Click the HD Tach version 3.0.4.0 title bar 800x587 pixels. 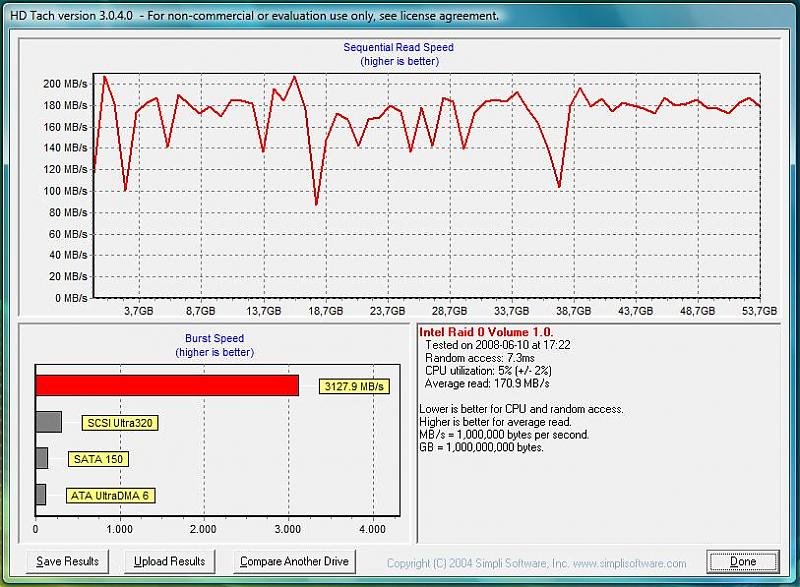coord(400,16)
